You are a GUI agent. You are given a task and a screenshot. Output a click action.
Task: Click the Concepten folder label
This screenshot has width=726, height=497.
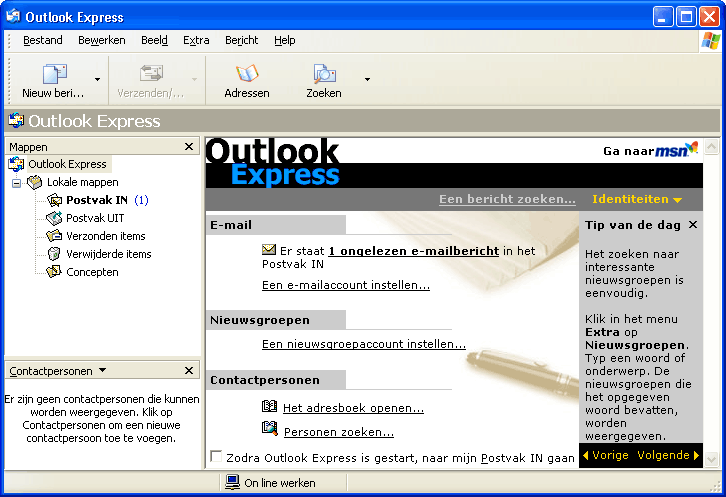click(x=92, y=272)
